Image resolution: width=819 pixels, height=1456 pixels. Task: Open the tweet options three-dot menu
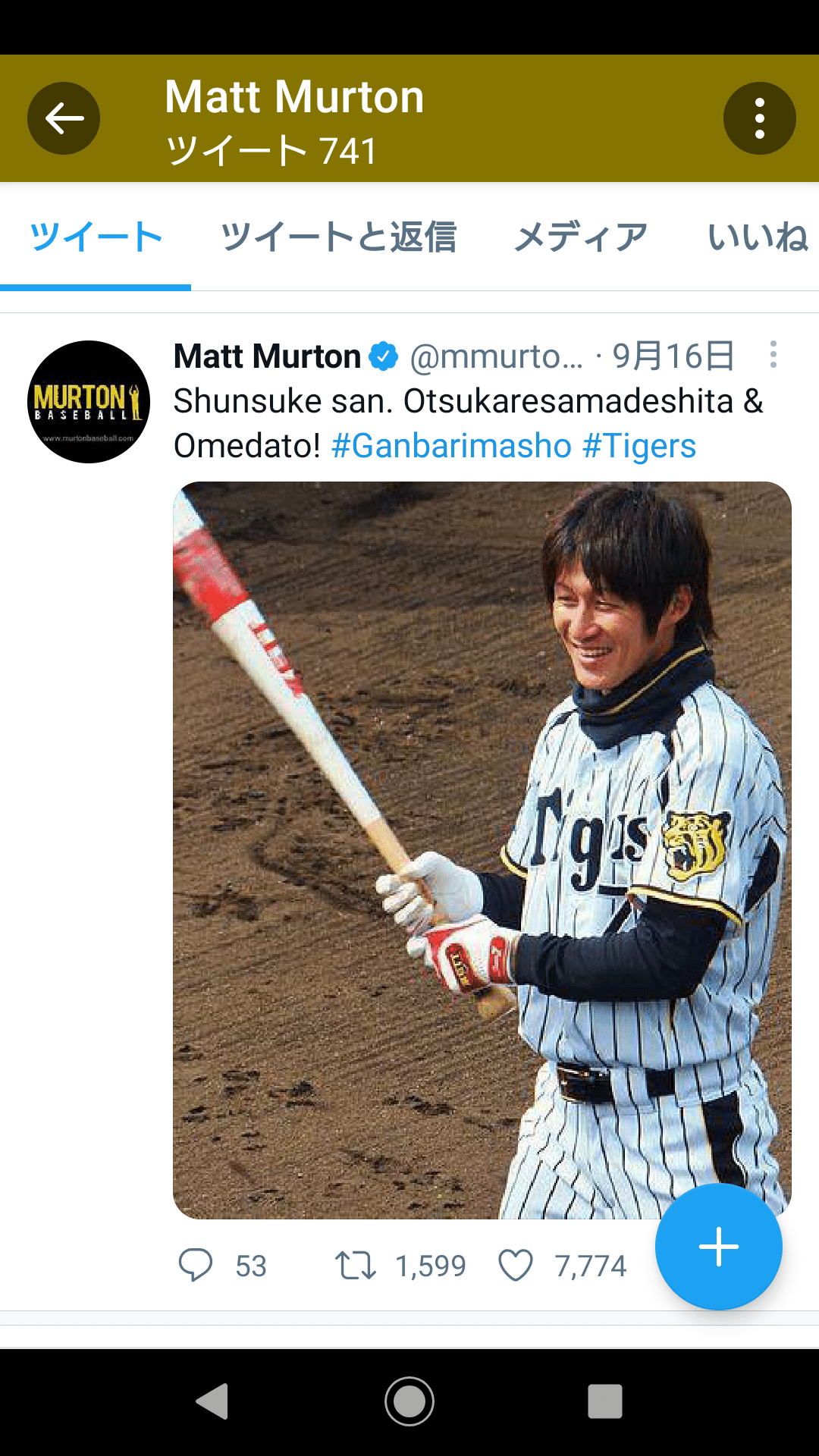tap(773, 355)
